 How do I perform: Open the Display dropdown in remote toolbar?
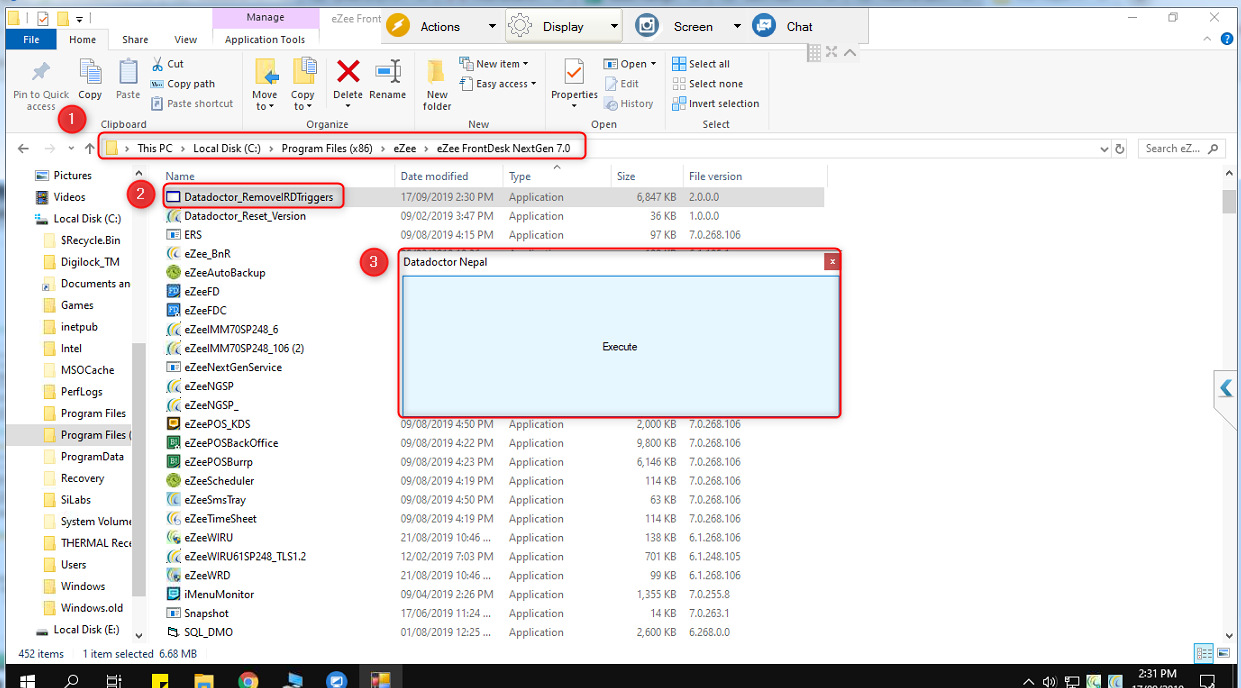[x=613, y=26]
